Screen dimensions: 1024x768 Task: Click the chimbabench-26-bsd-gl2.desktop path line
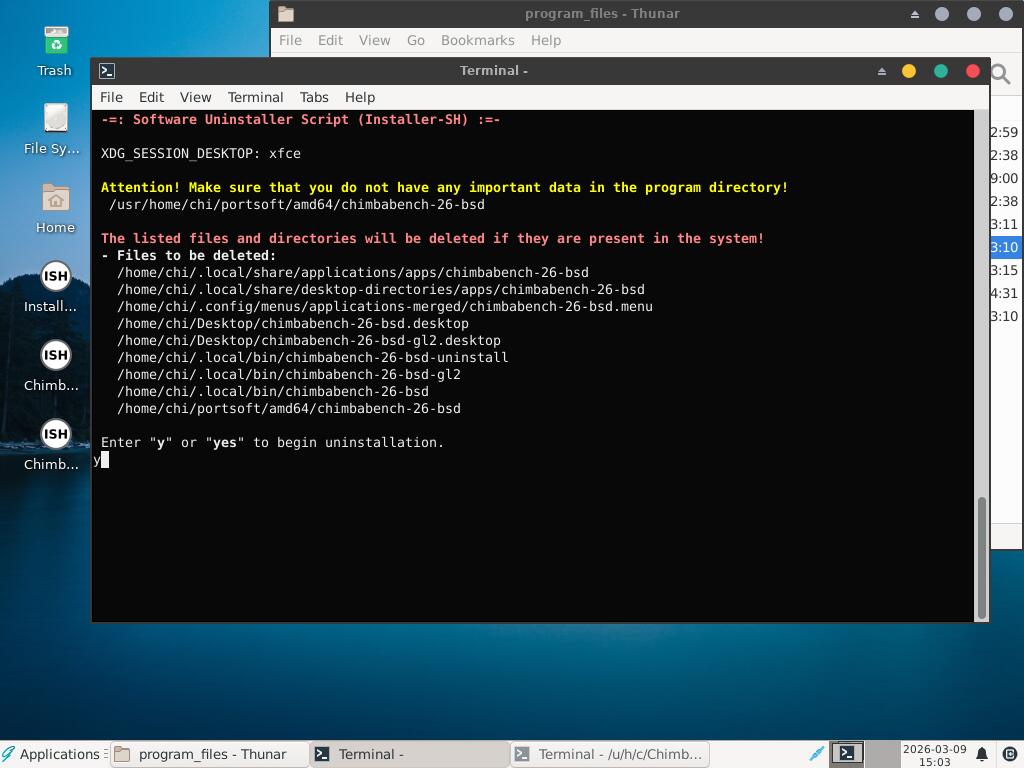point(309,340)
